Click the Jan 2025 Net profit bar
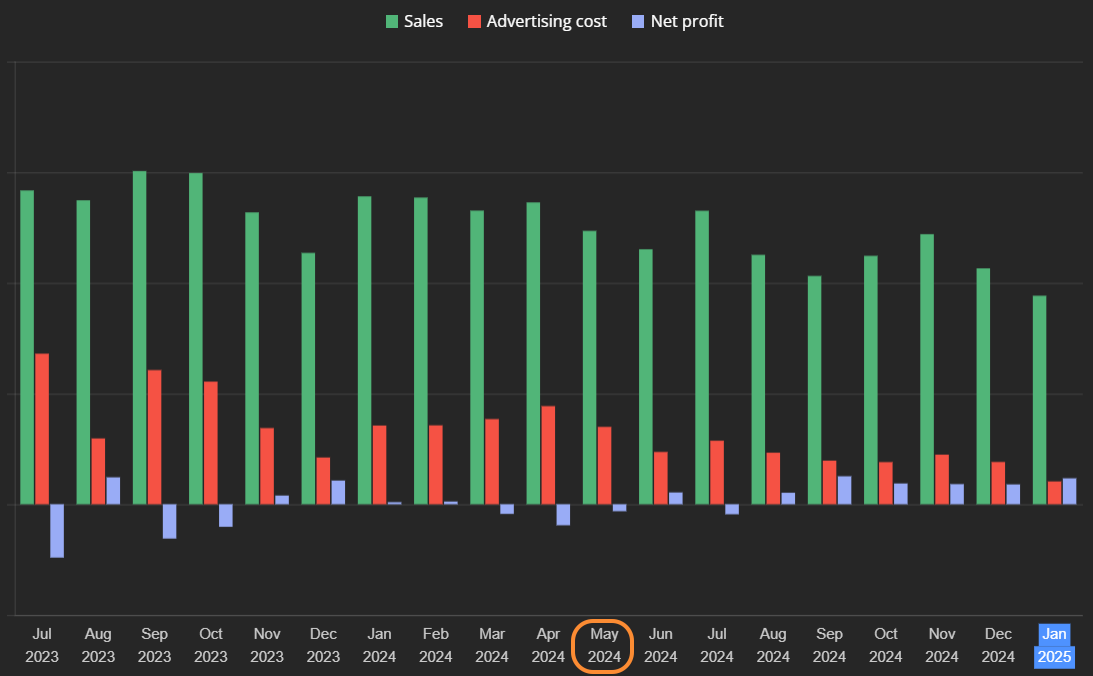 [x=1069, y=491]
